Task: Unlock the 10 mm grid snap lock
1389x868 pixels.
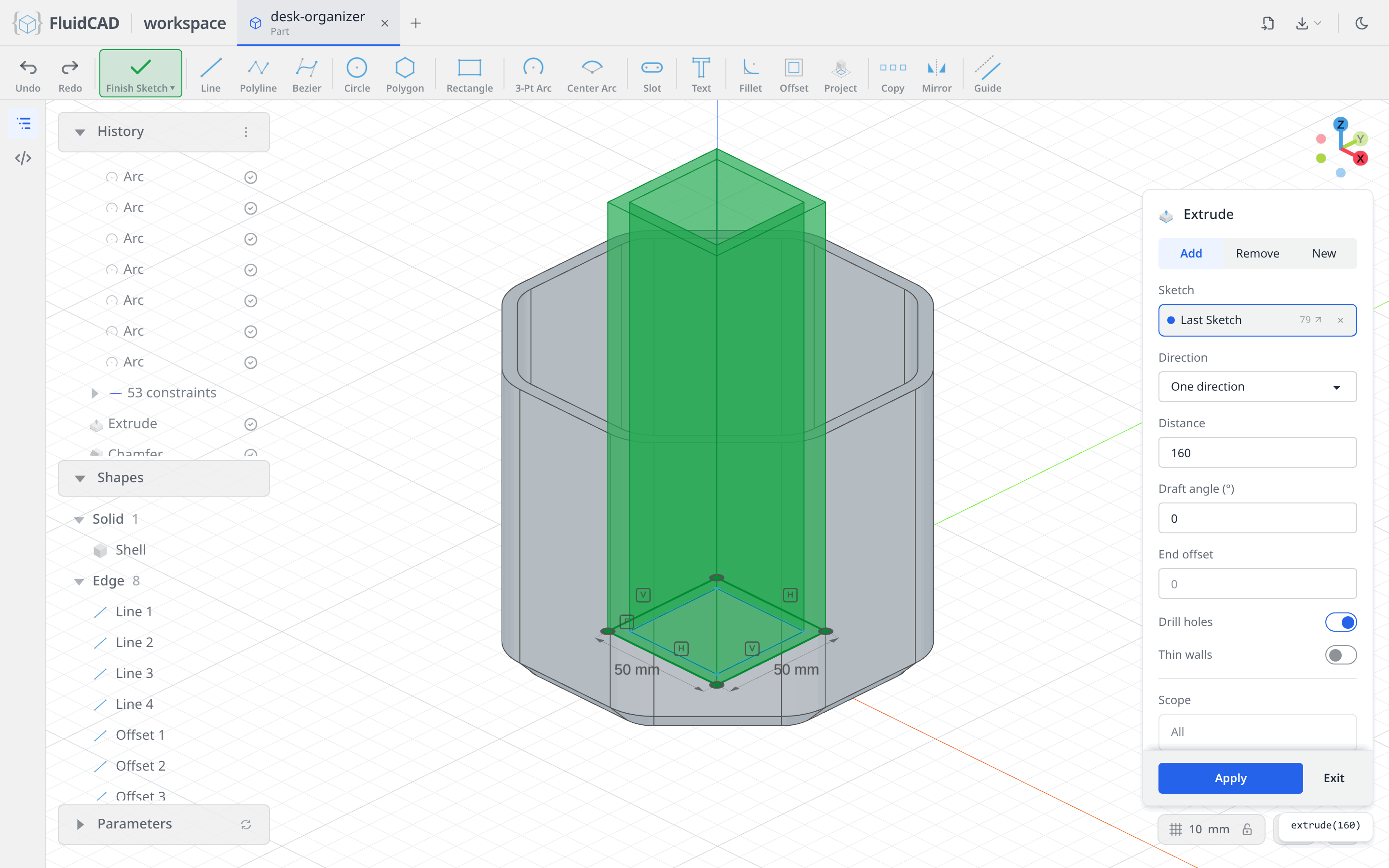Action: 1247,829
